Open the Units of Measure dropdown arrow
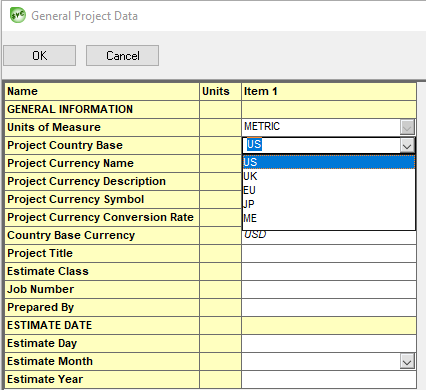The width and height of the screenshot is (426, 390). click(x=407, y=127)
